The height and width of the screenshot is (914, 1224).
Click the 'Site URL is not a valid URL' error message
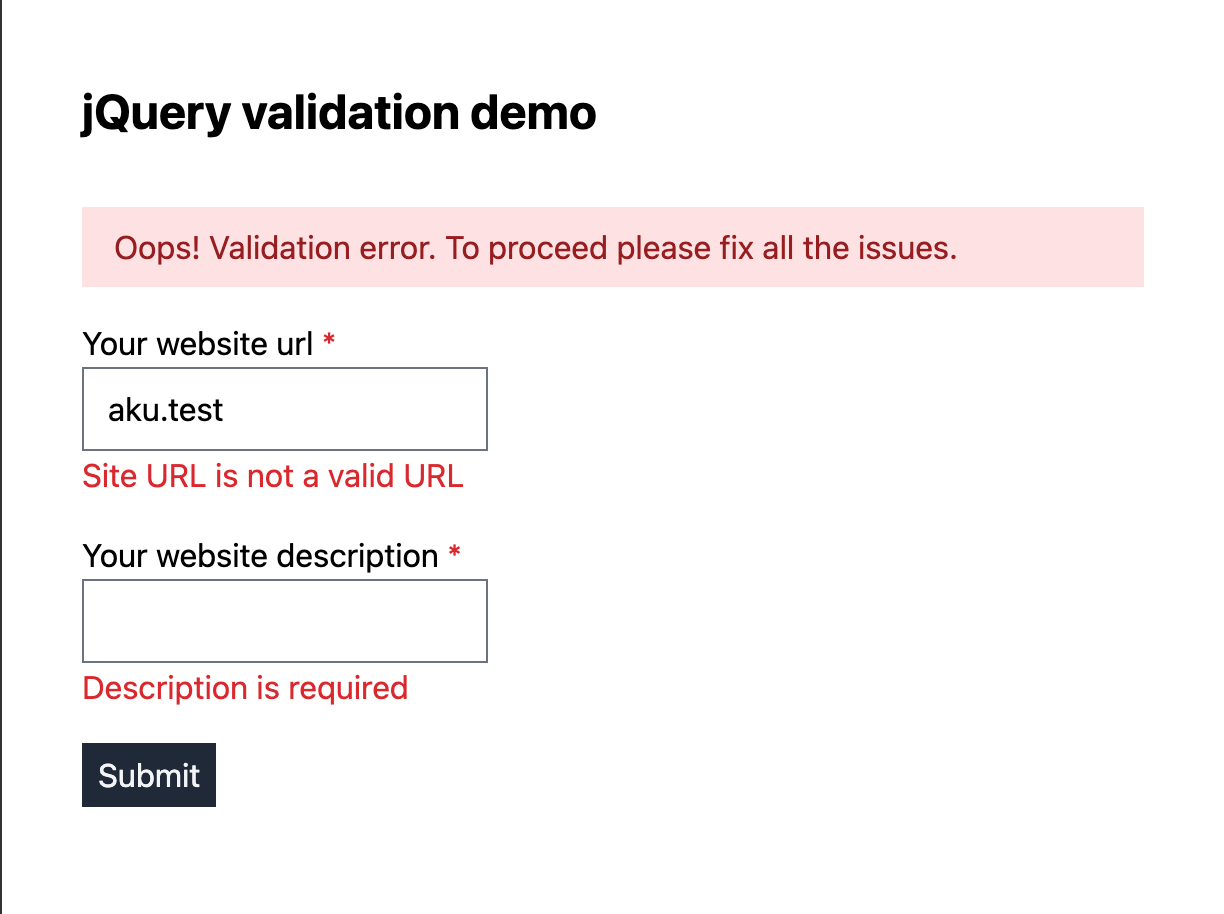point(272,476)
